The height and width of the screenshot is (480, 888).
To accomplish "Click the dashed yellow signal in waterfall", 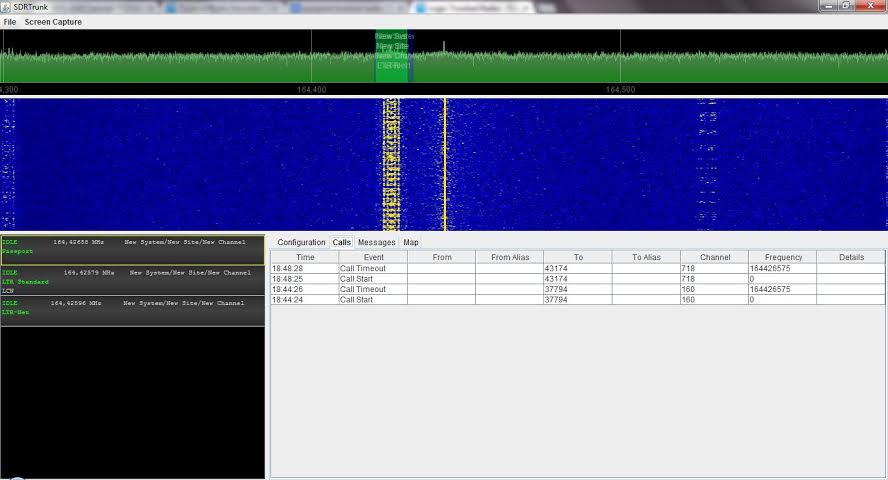I will pos(391,165).
